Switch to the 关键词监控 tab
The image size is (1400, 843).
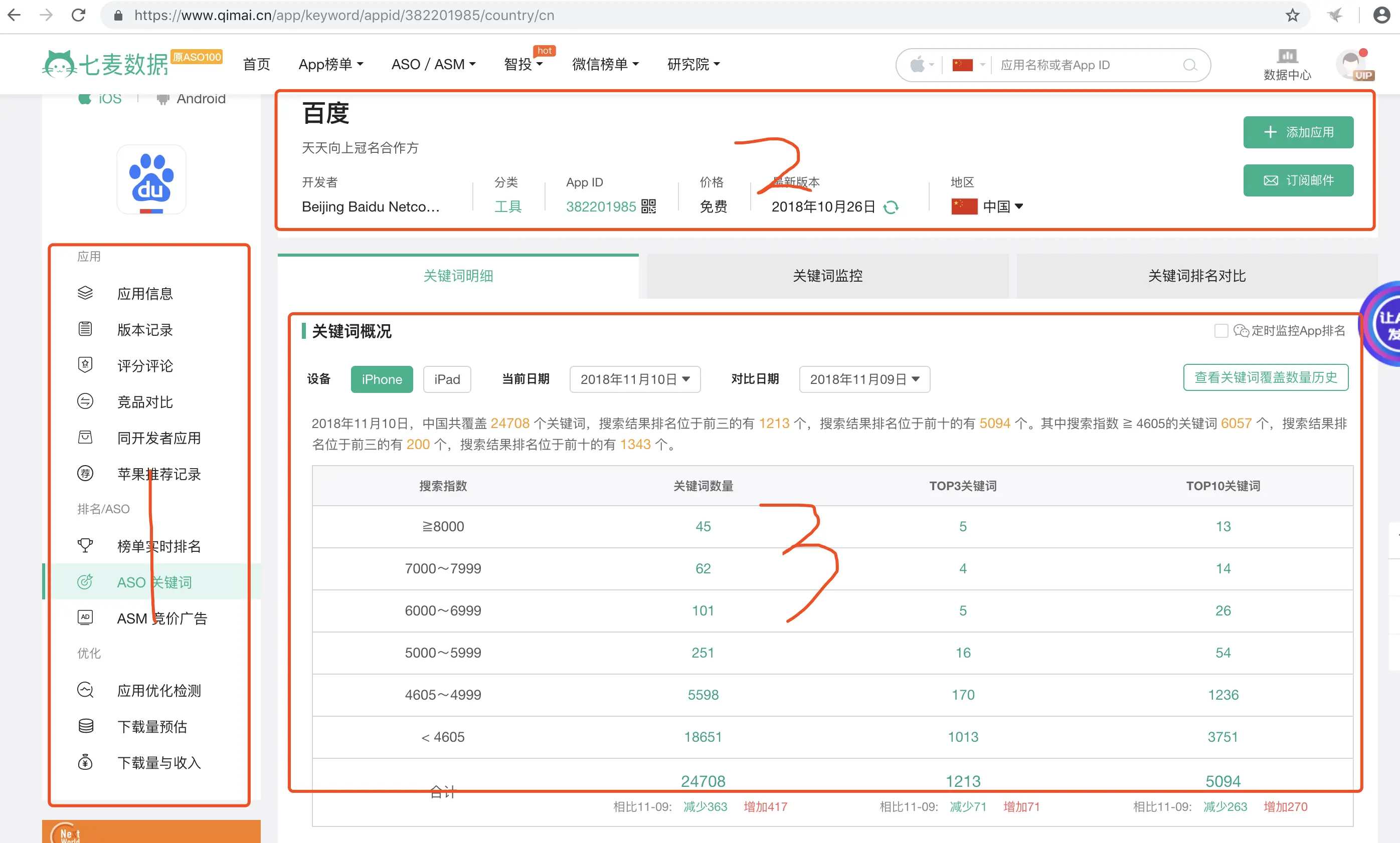click(x=827, y=276)
